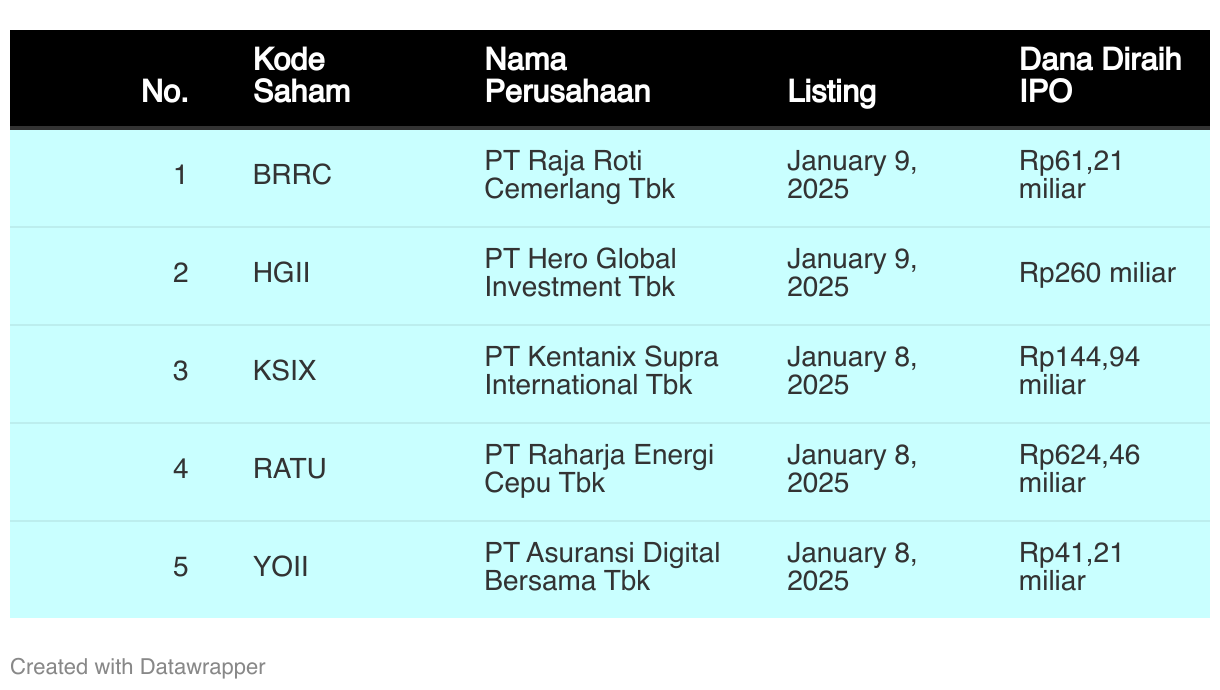Click 'PT Raja Roti Cemerlang Tbk' company name
The image size is (1220, 690).
tap(579, 175)
